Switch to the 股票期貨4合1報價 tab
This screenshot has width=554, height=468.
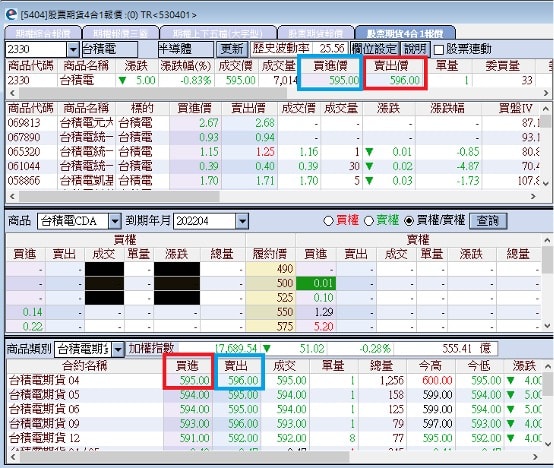point(405,34)
